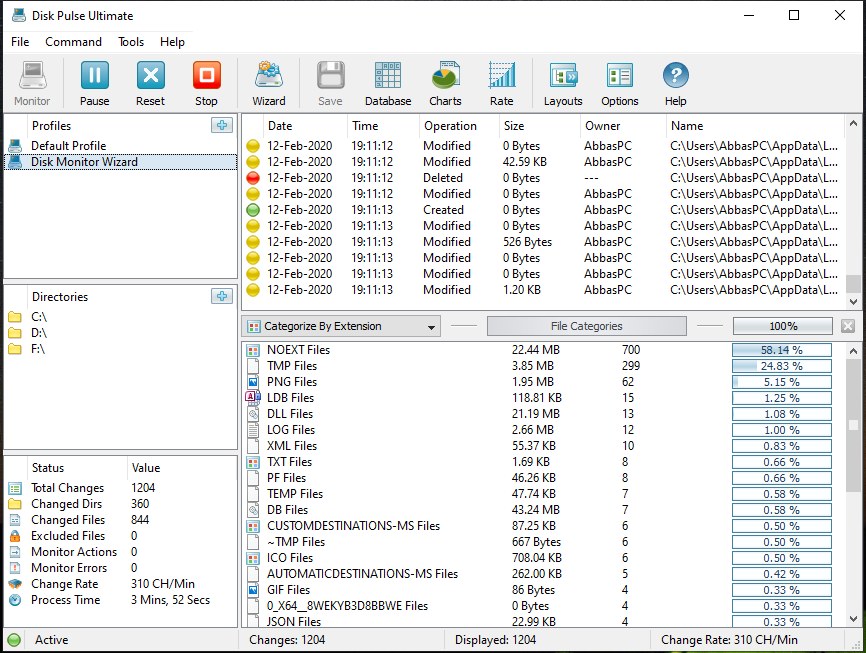Click the Displayed: 1204 status bar text
866x653 pixels.
(x=495, y=640)
